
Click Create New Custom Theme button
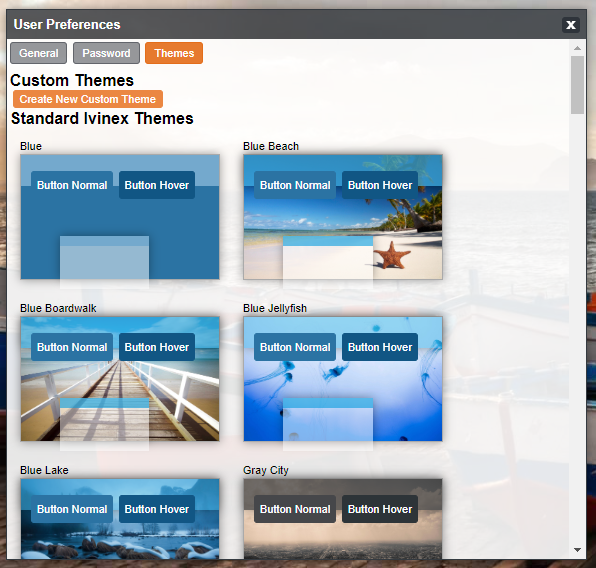point(88,99)
